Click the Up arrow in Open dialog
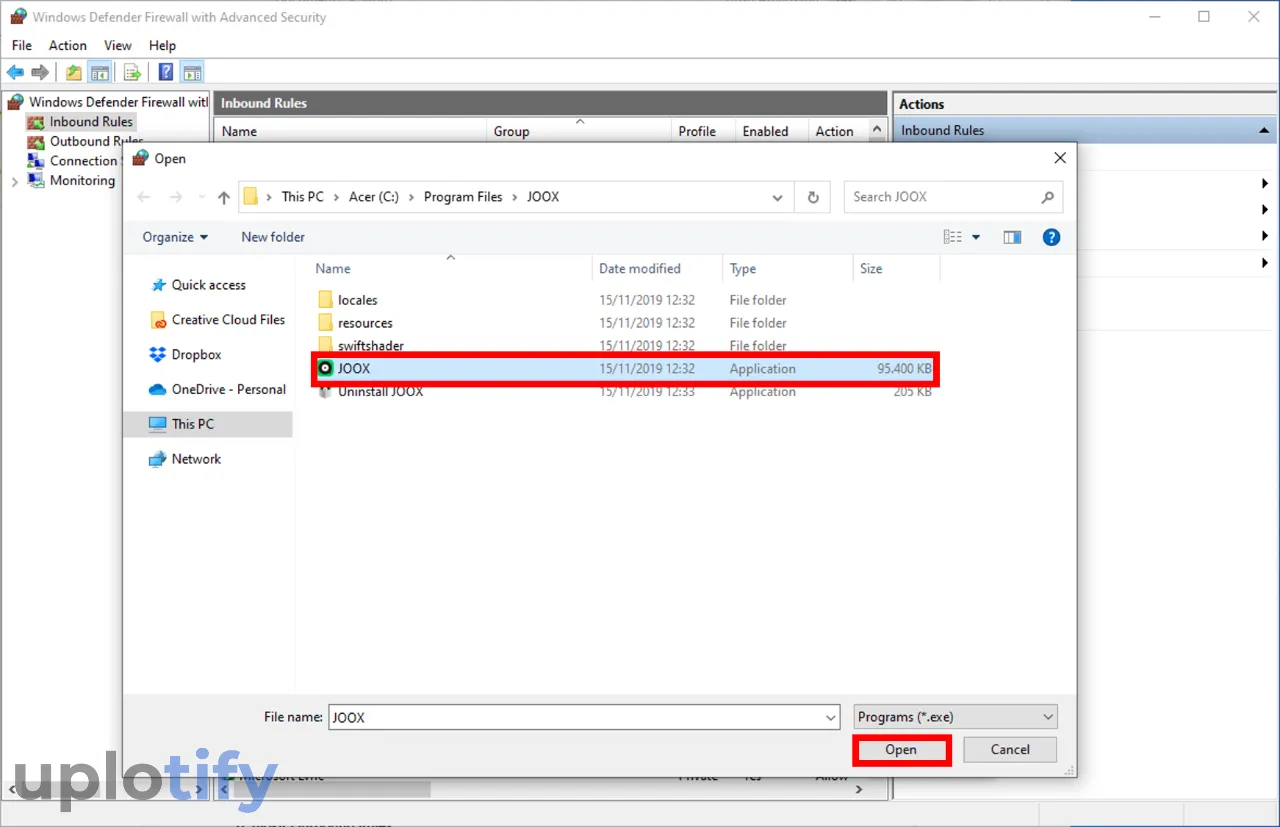The height and width of the screenshot is (827, 1280). tap(224, 198)
